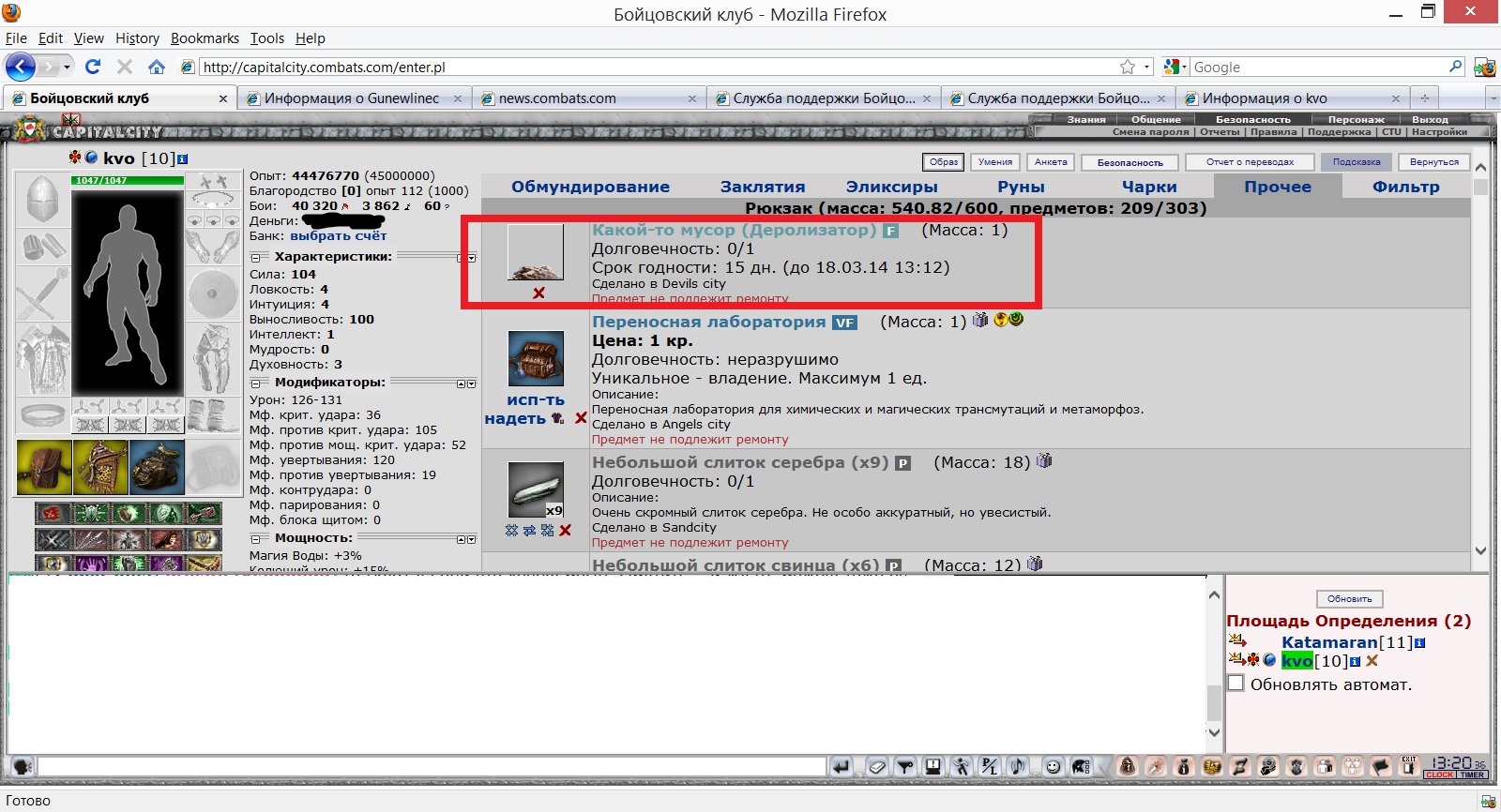Screen dimensions: 1501x812
Task: Delete the Какой-то мусор item with red X
Action: pos(538,293)
